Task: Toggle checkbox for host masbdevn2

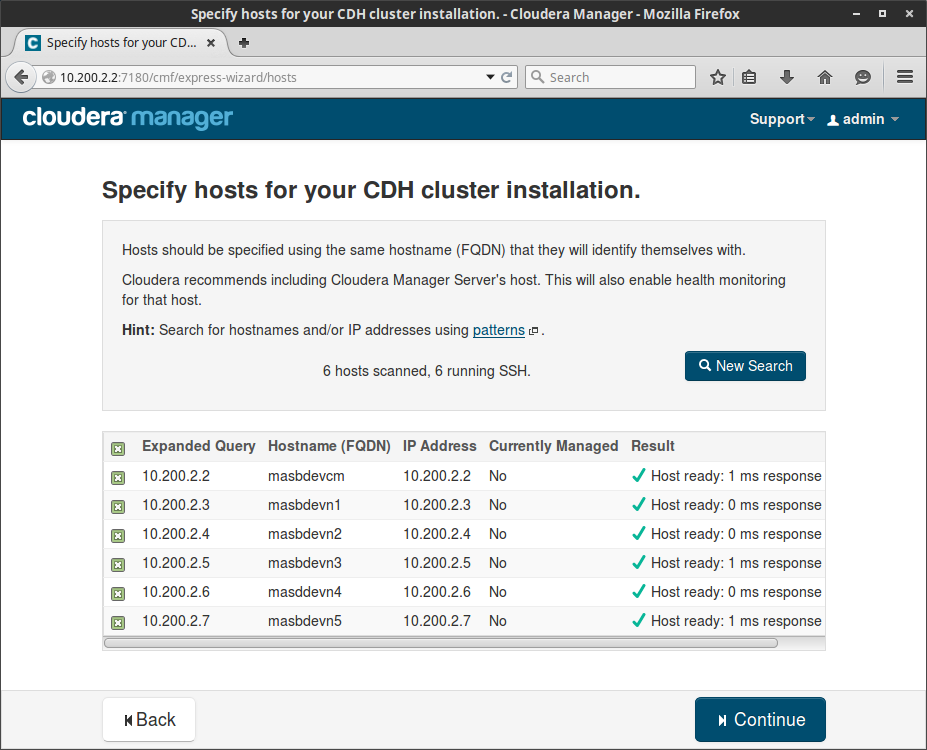Action: coord(118,535)
